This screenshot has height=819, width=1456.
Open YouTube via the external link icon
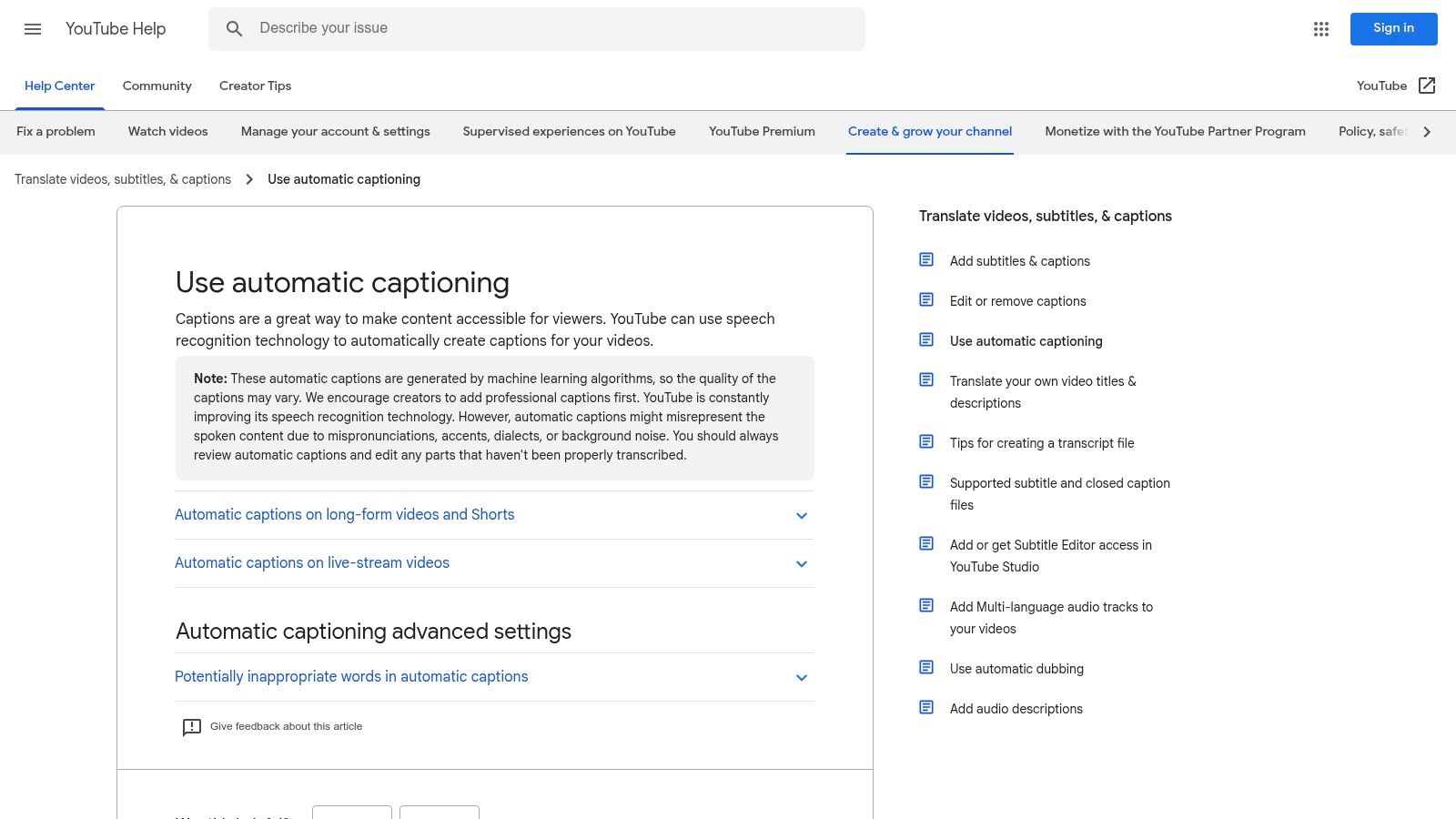[x=1427, y=86]
